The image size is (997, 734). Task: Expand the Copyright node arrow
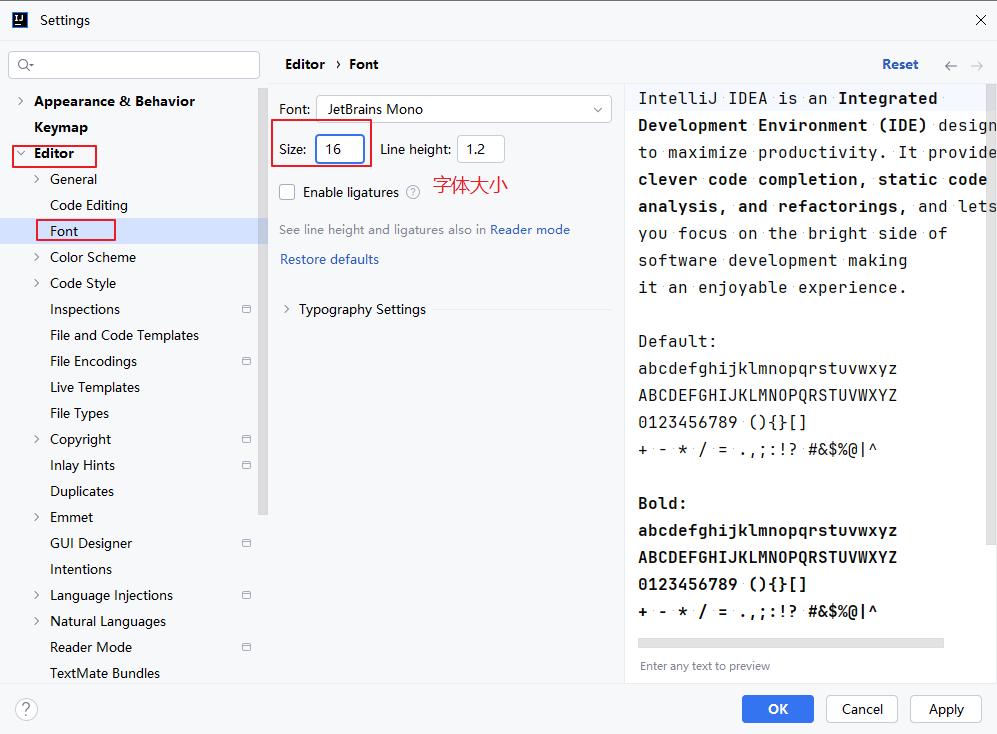tap(37, 439)
